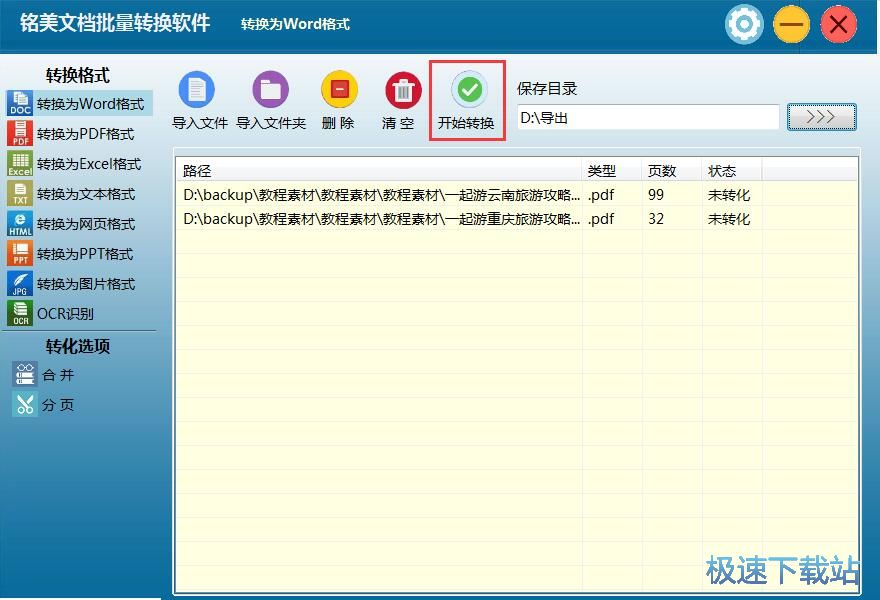Select 转换为网页格式 in sidebar
The width and height of the screenshot is (880, 600).
18,224
